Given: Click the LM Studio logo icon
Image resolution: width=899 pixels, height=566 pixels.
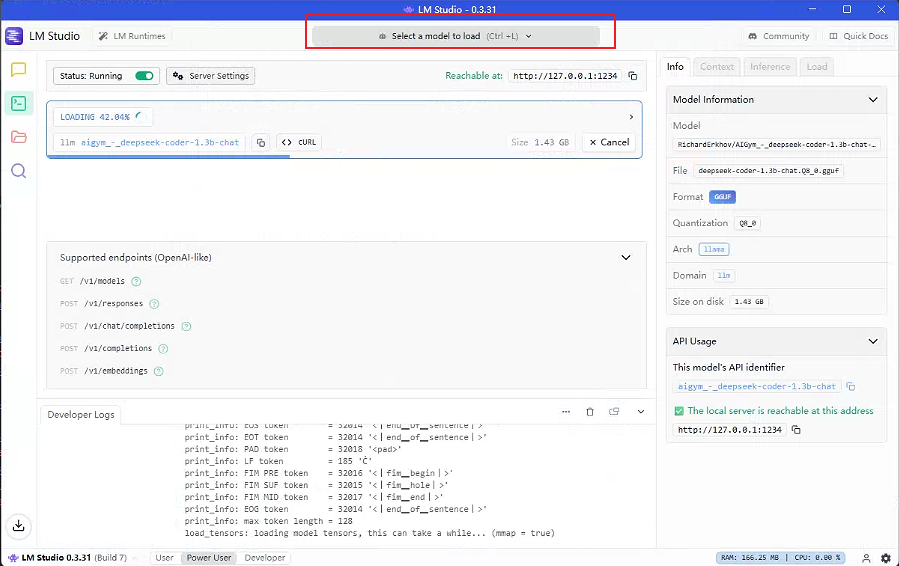Looking at the screenshot, I should pos(14,36).
